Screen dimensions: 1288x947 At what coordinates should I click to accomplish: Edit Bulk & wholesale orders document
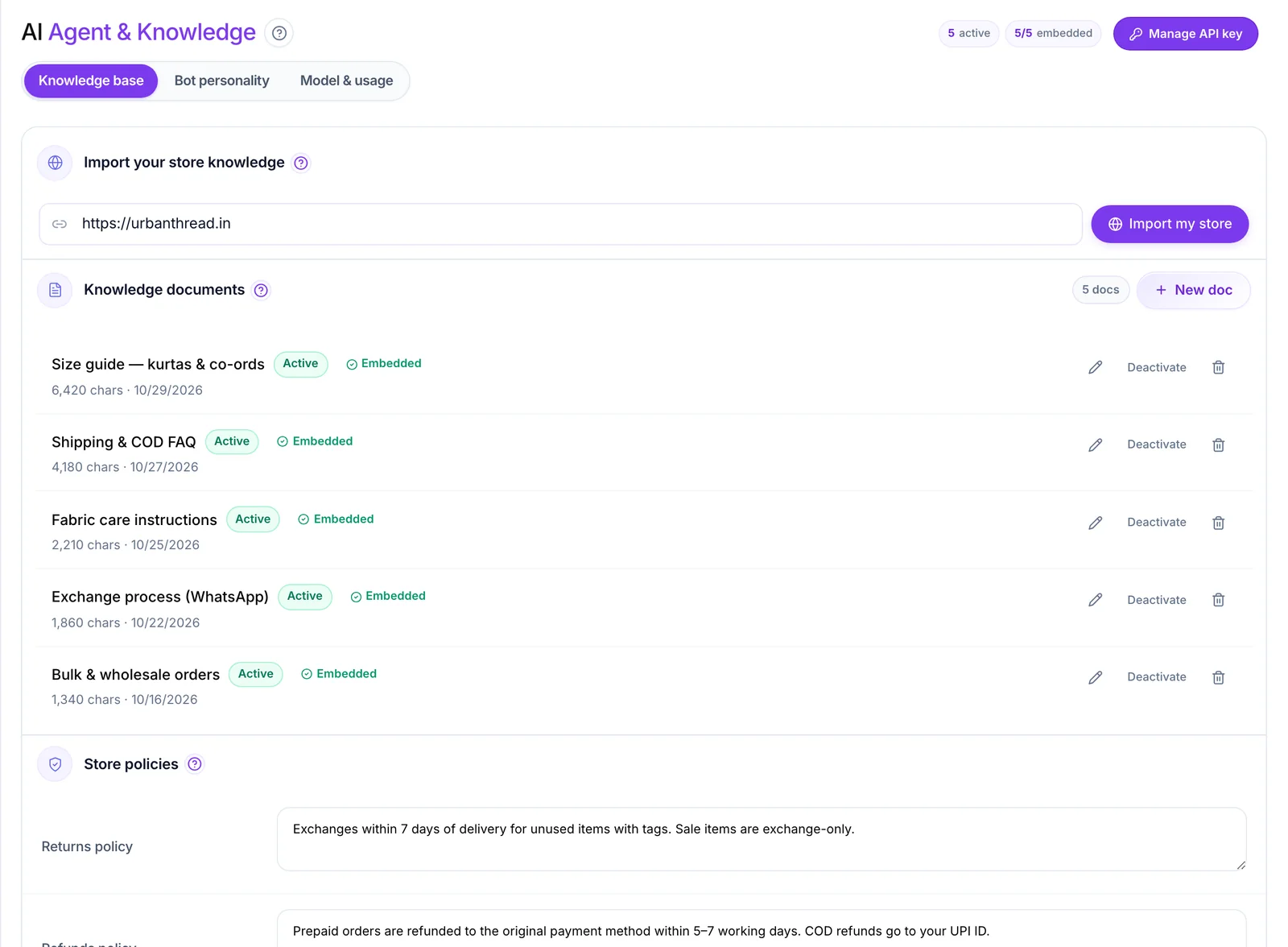tap(1096, 677)
